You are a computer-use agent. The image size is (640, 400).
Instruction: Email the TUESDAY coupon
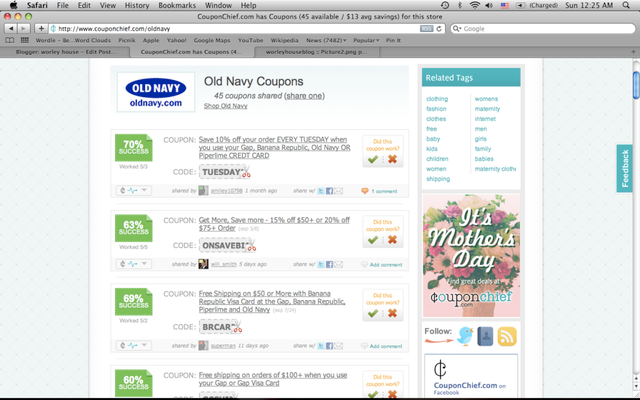pos(338,191)
